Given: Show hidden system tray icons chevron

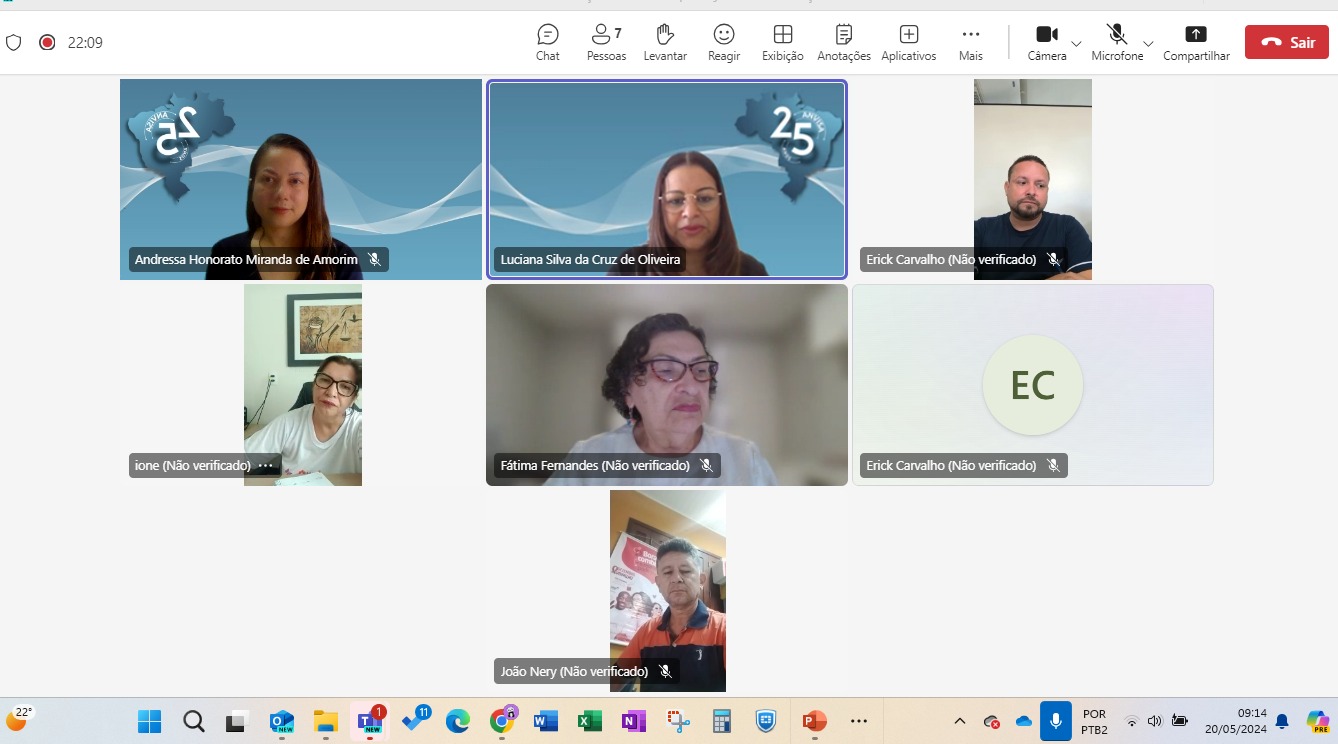Looking at the screenshot, I should [960, 721].
